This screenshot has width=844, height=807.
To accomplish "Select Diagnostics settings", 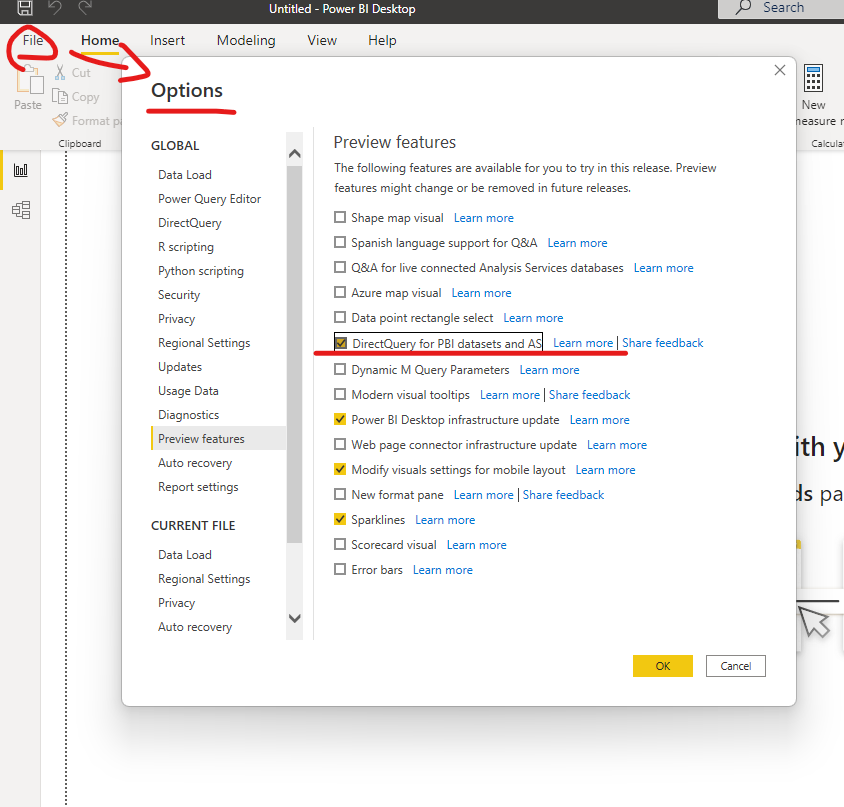I will (188, 415).
